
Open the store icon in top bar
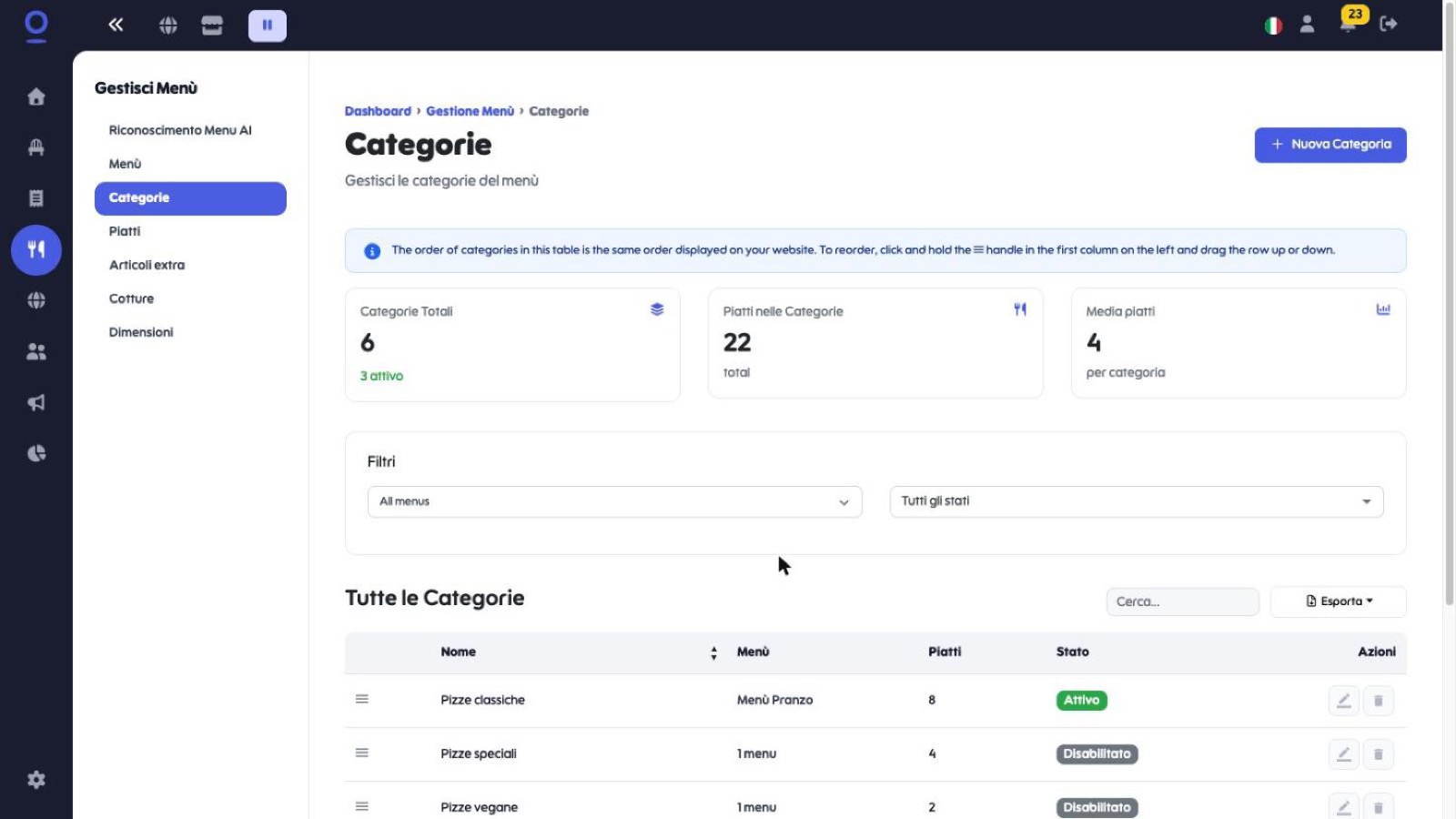[212, 25]
